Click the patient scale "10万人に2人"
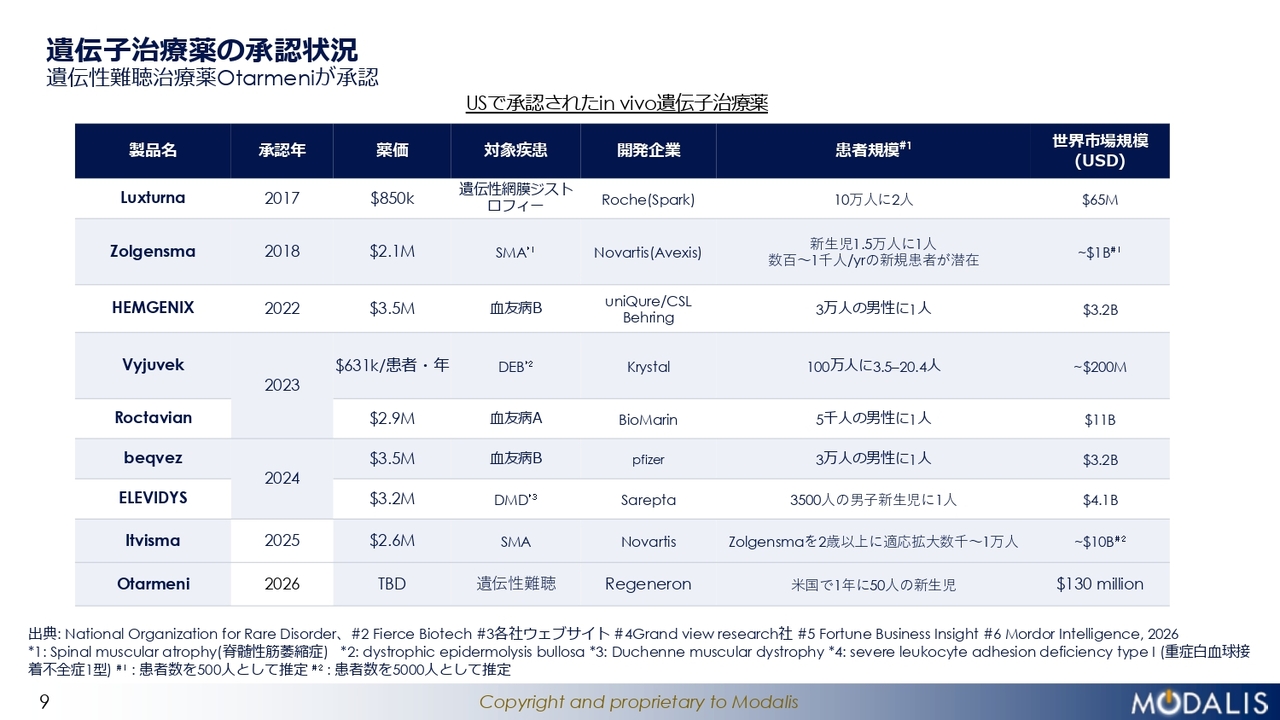This screenshot has height=720, width=1280. pos(873,200)
